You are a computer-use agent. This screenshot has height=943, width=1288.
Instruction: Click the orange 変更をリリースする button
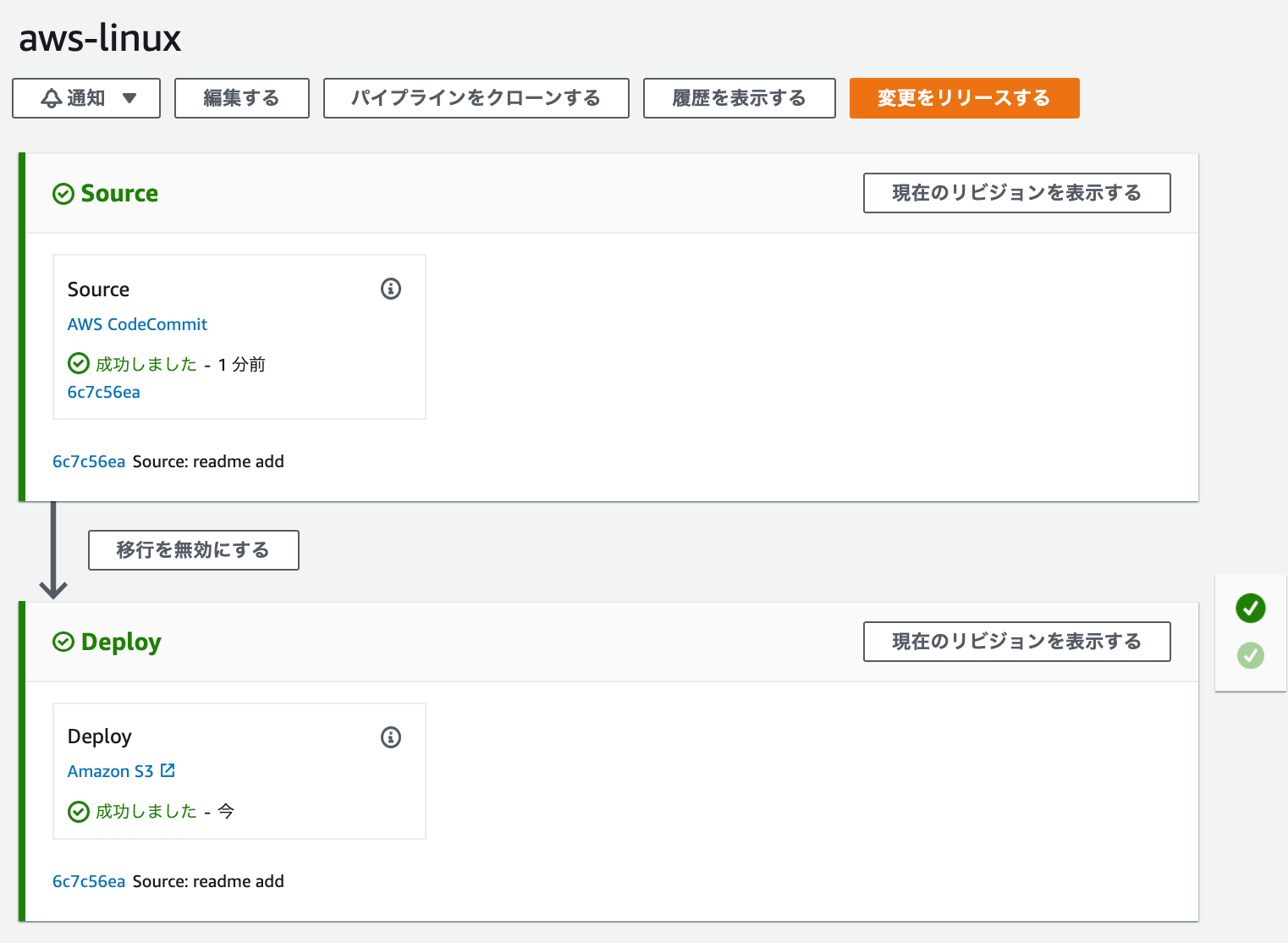coord(965,98)
